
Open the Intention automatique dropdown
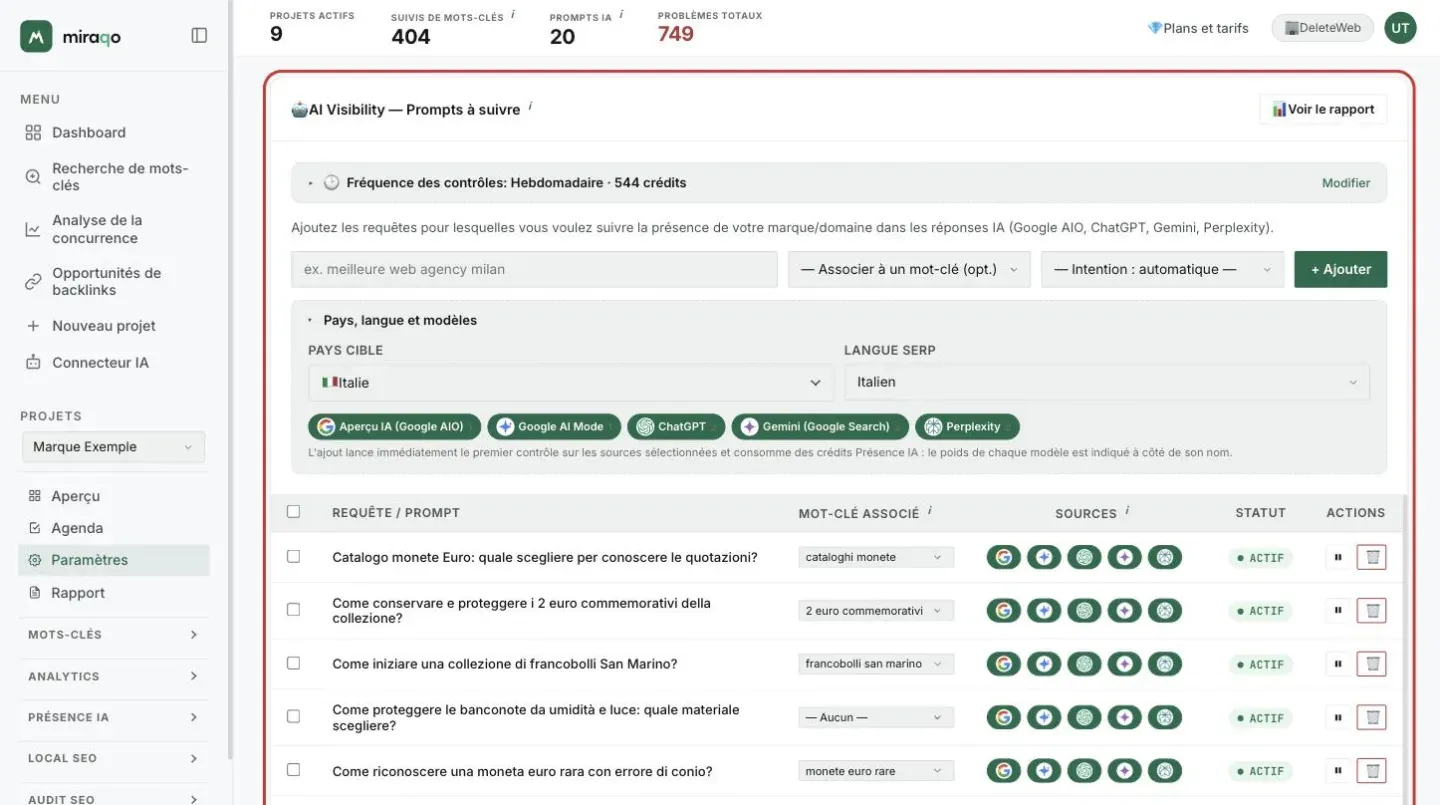point(1162,269)
